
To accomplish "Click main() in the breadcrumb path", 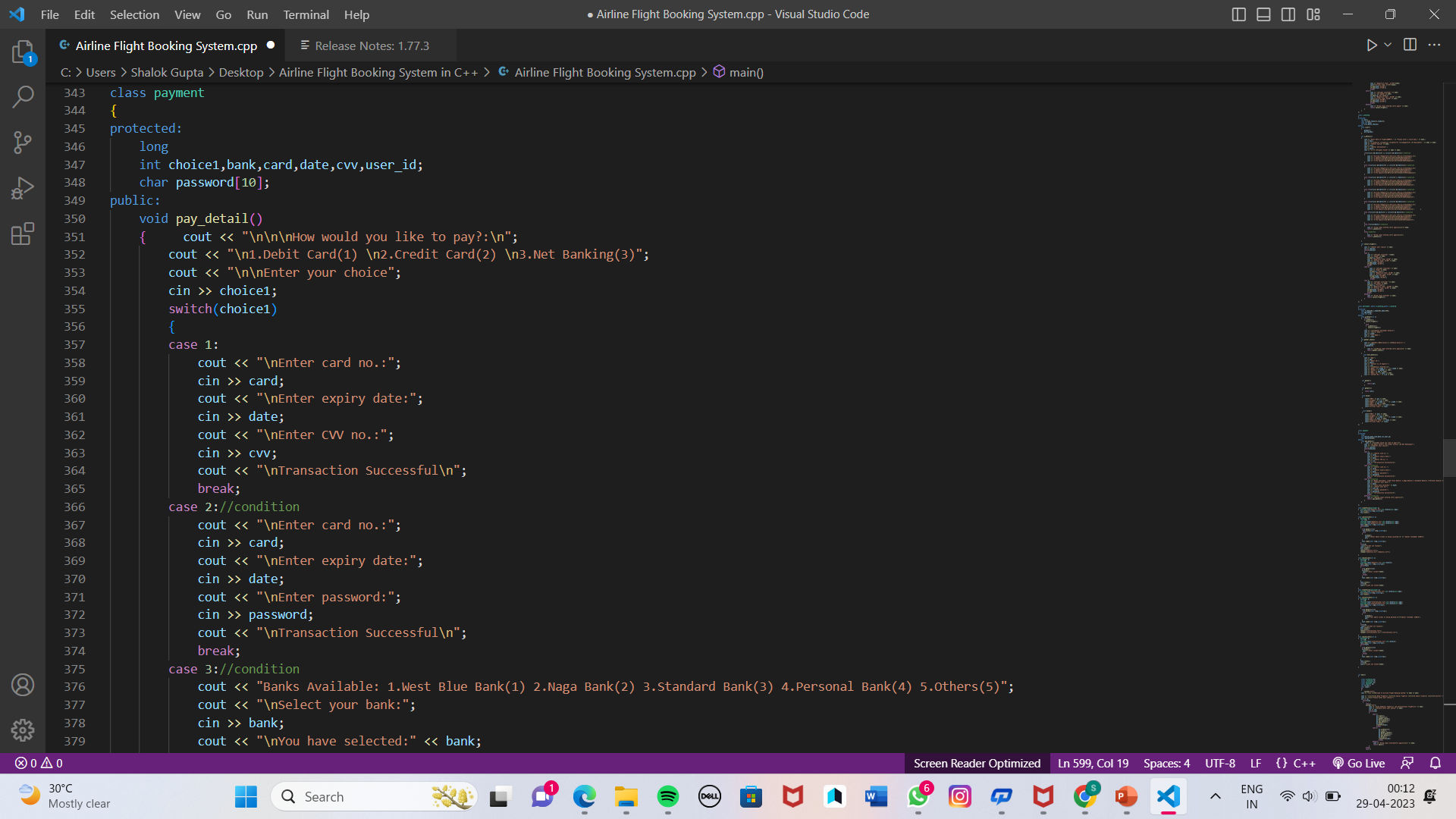I will pyautogui.click(x=745, y=72).
